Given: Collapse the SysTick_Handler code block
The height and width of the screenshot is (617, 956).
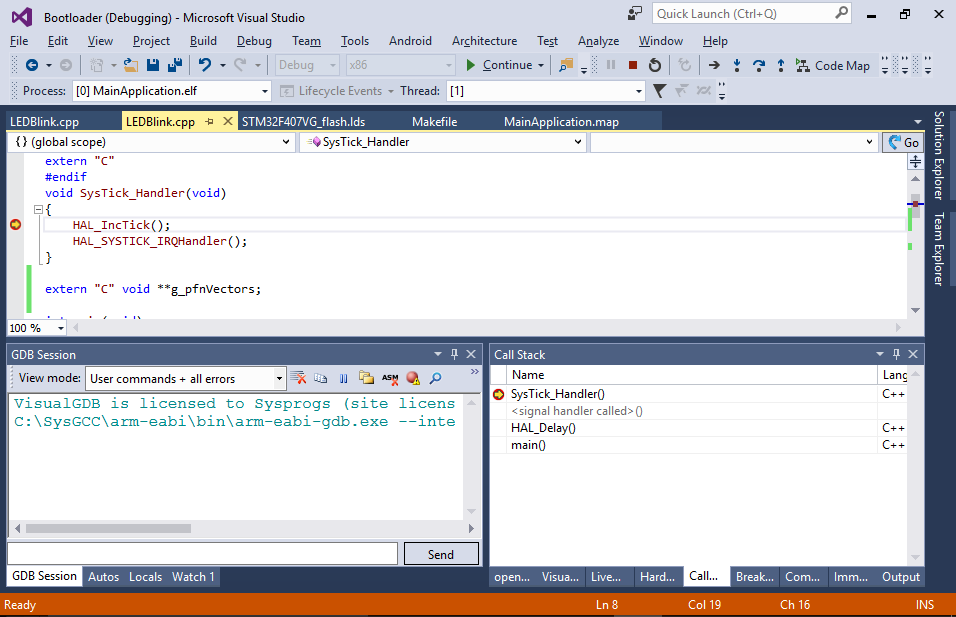Looking at the screenshot, I should pyautogui.click(x=38, y=209).
